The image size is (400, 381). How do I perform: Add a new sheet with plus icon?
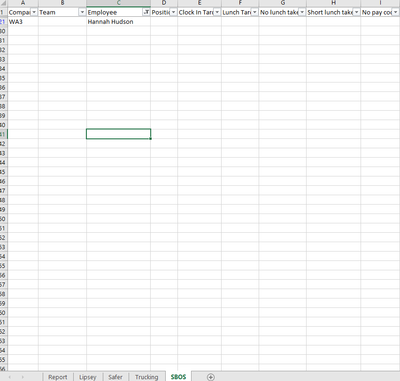[211, 377]
